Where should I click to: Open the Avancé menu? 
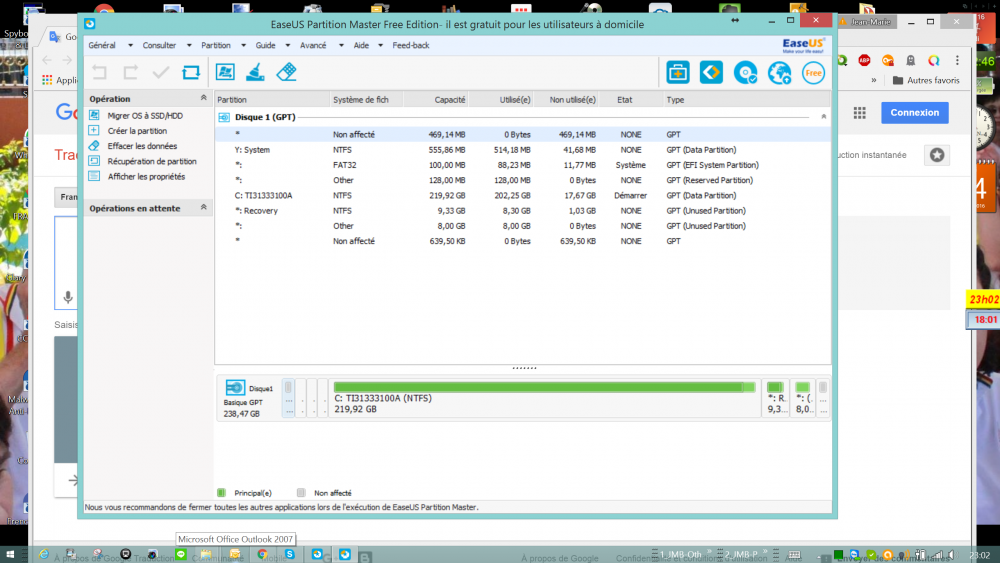(x=313, y=45)
